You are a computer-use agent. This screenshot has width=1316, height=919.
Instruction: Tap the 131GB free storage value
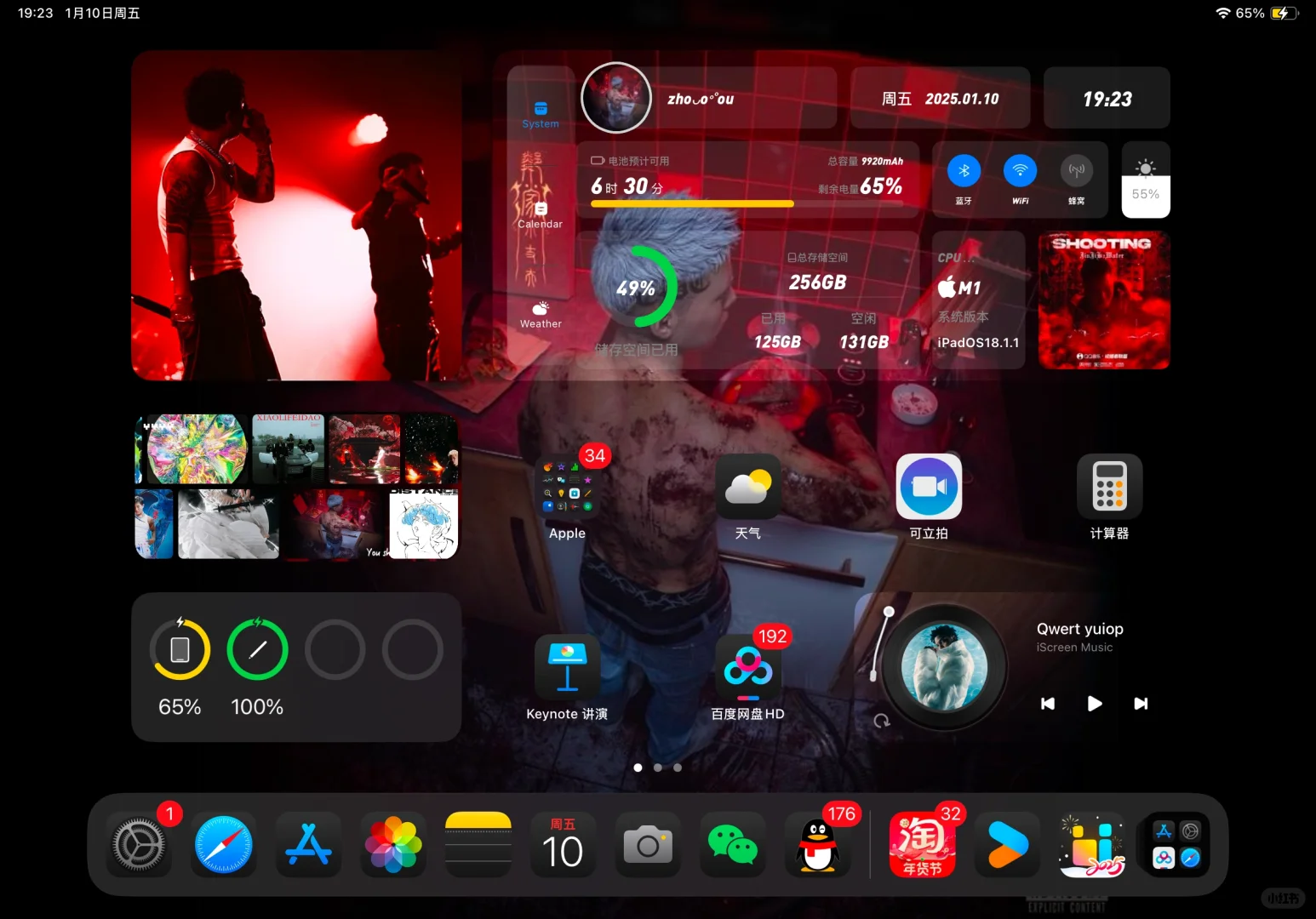coord(864,341)
